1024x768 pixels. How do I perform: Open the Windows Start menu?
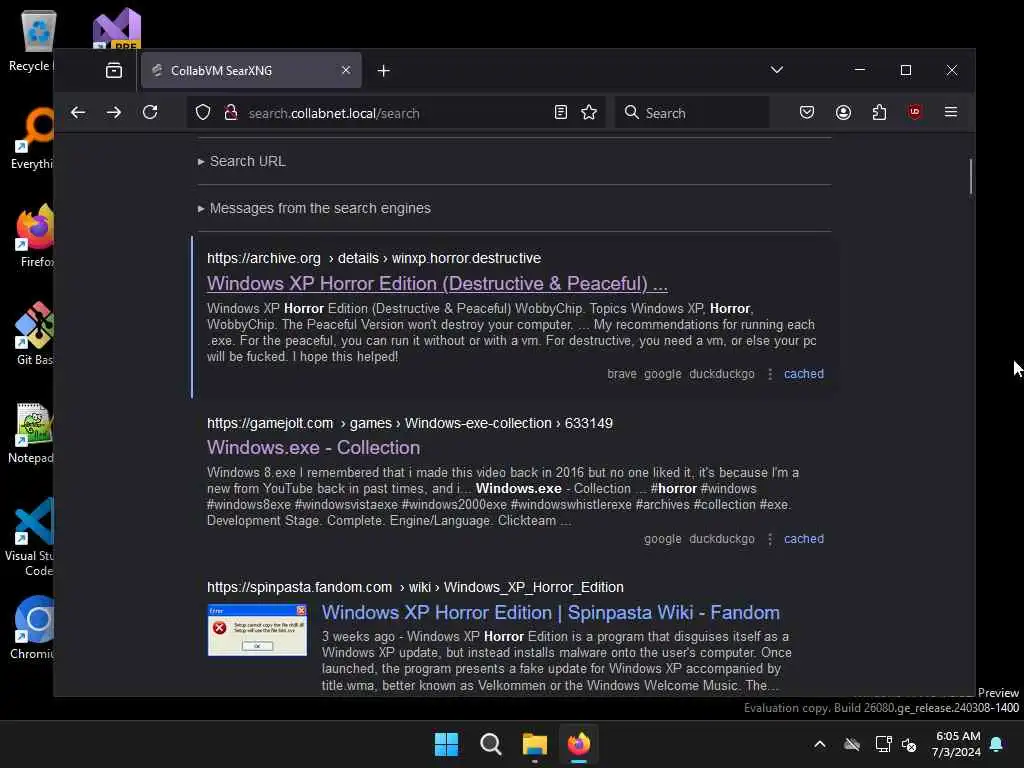point(447,744)
